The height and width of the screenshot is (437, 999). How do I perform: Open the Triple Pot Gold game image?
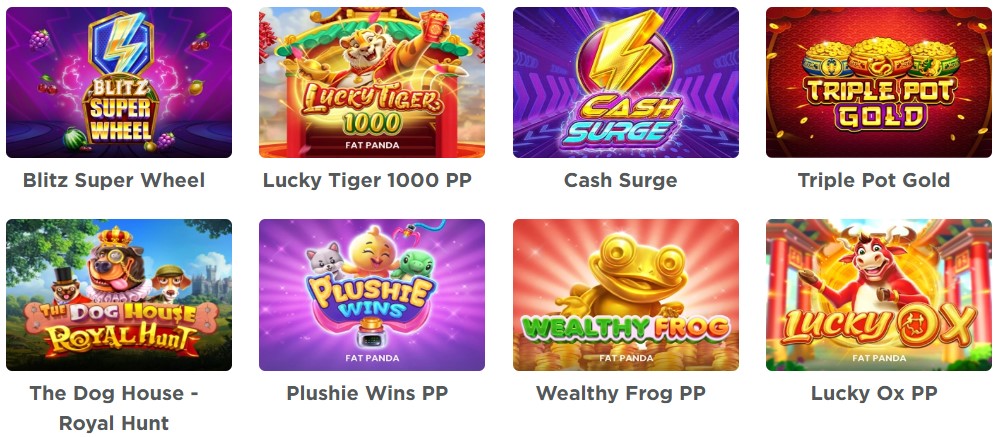tap(879, 82)
